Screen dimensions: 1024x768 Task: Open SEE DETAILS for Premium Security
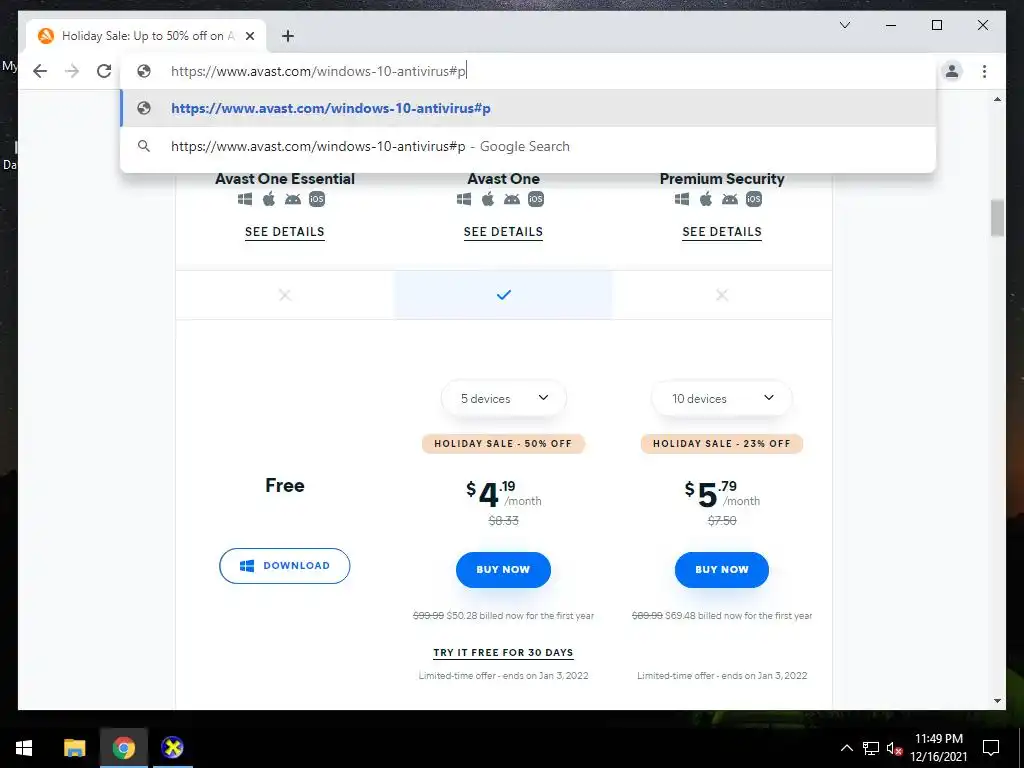722,232
